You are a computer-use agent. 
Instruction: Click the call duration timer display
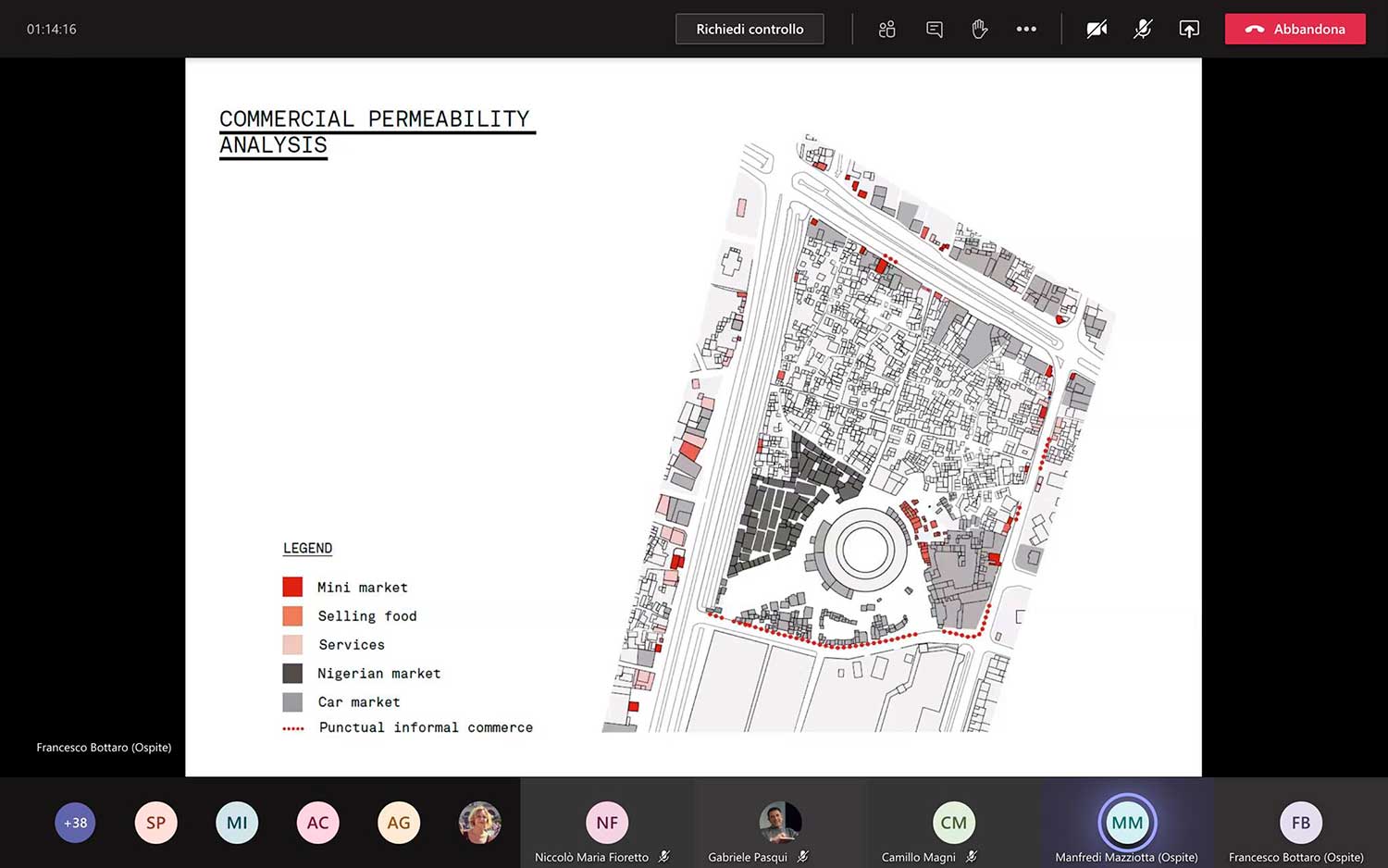pyautogui.click(x=51, y=29)
